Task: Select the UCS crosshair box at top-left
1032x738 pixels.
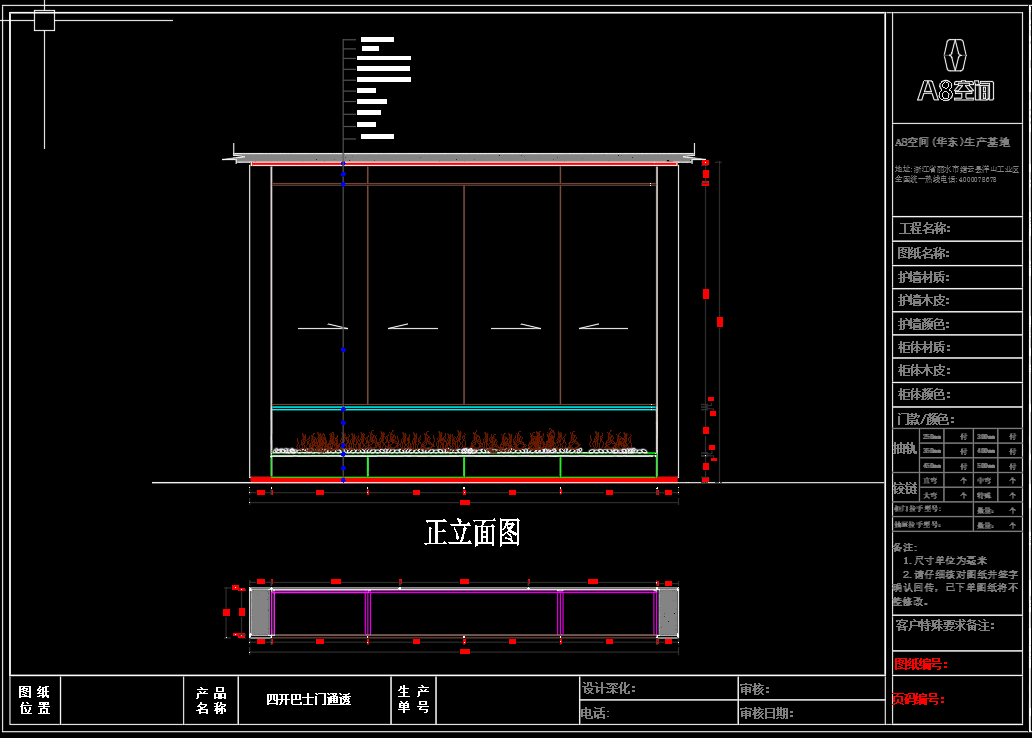Action: 44,20
